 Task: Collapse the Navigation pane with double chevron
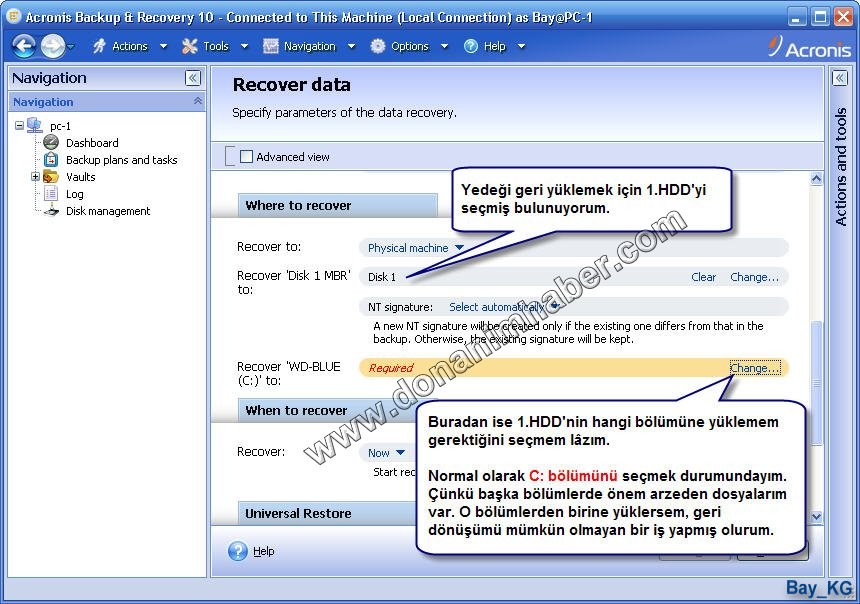pos(193,78)
